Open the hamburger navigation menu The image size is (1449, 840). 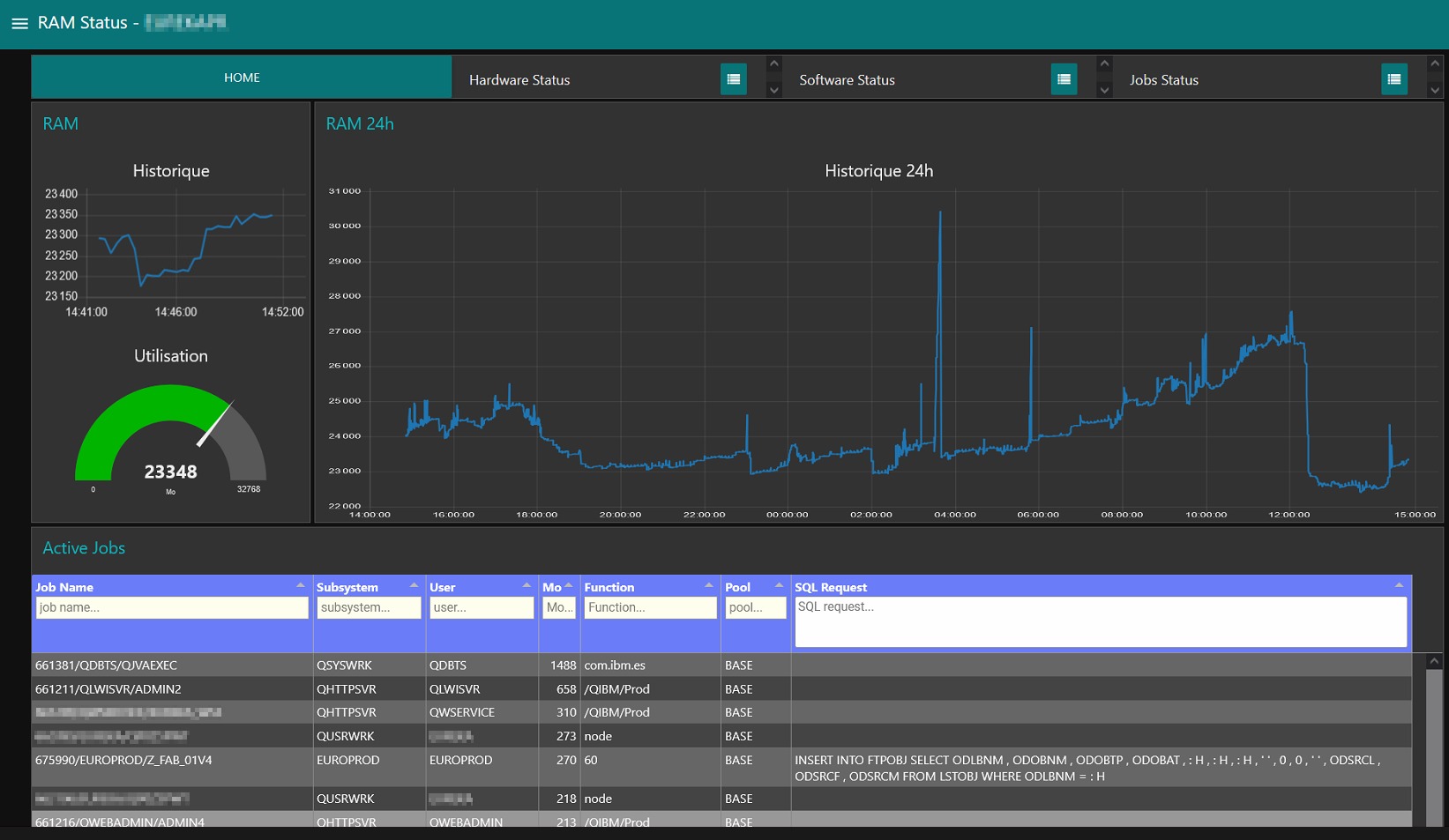[x=19, y=24]
